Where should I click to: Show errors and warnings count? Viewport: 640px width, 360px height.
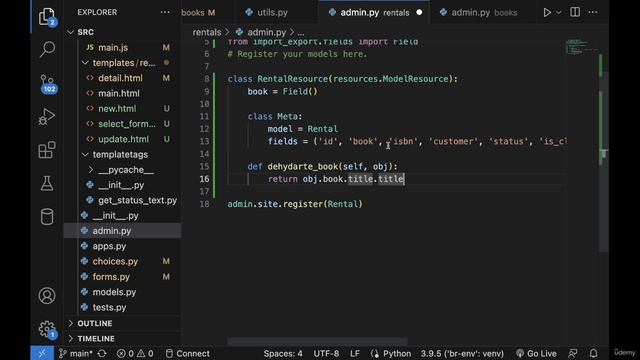(x=135, y=353)
